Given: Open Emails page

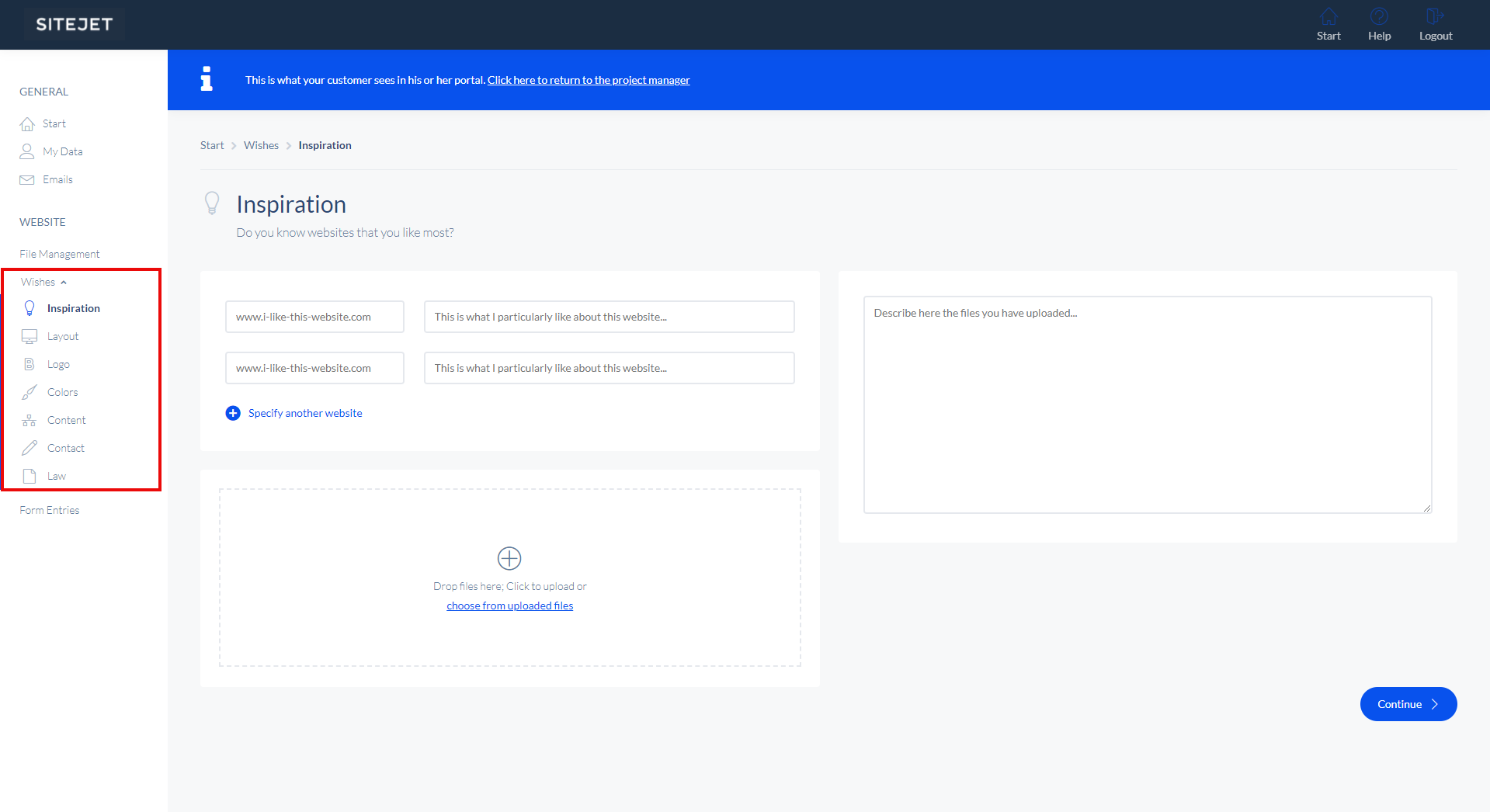Looking at the screenshot, I should pos(58,179).
